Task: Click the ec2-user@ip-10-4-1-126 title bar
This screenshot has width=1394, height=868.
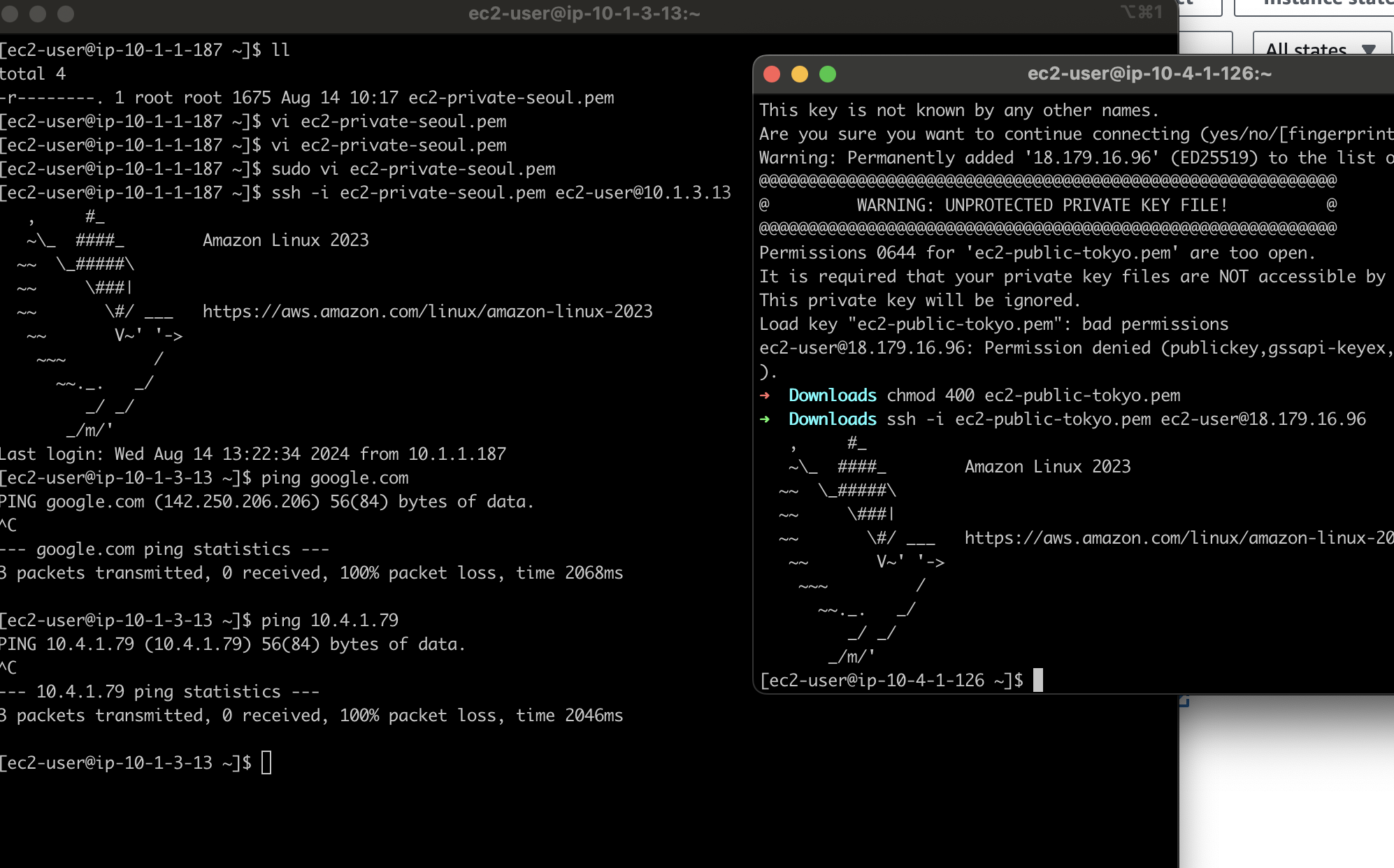Action: [1149, 74]
